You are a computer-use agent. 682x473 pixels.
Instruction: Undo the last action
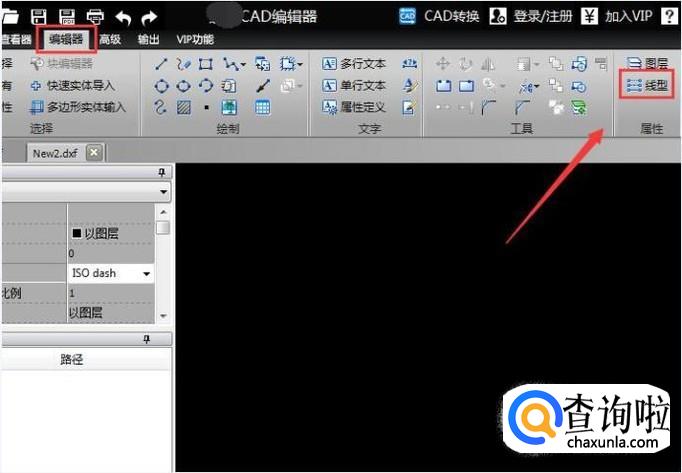coord(123,18)
